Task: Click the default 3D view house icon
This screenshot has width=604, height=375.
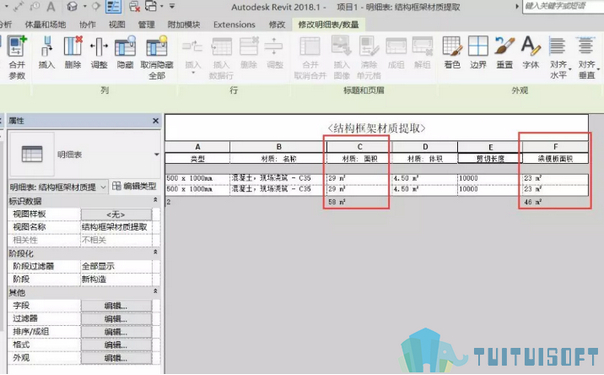Action: (72, 7)
